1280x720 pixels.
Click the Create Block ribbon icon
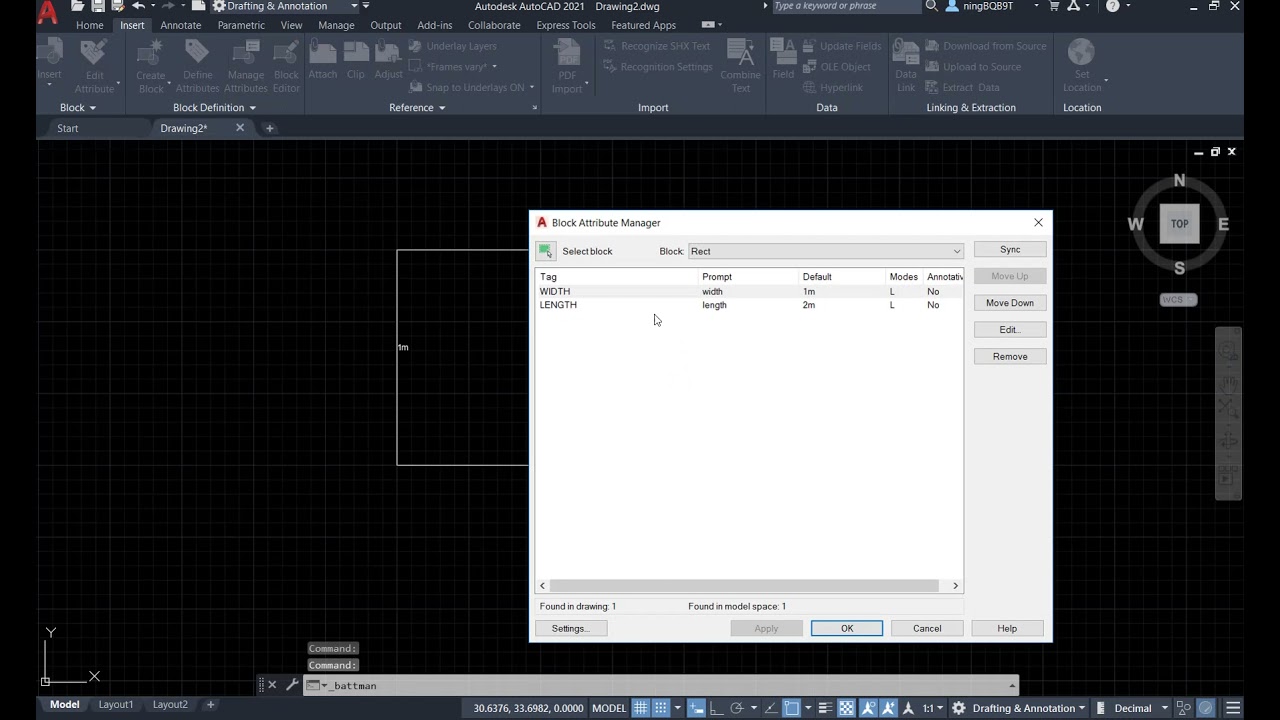[x=151, y=66]
